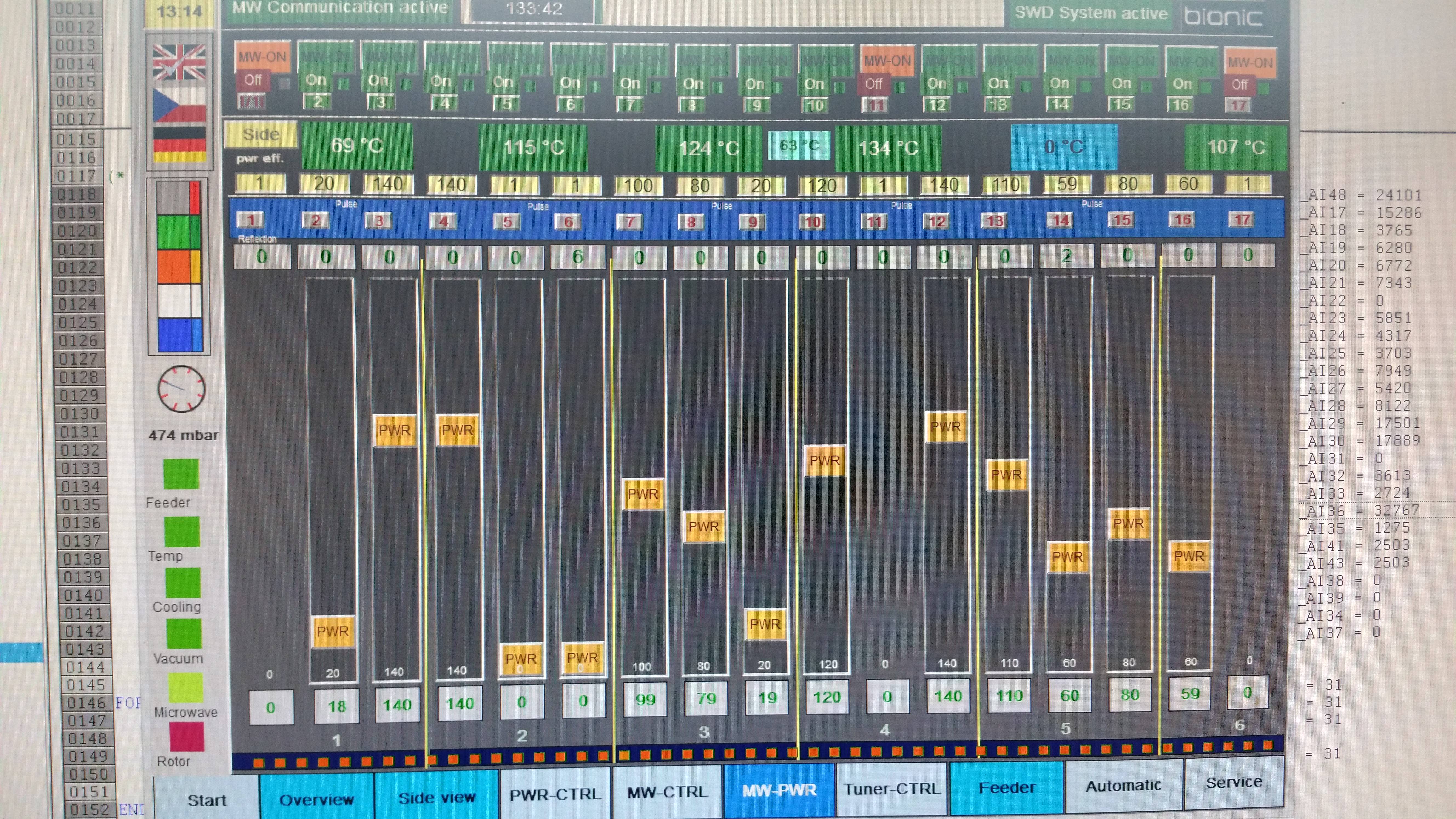Click the pressure gauge clock icon

pyautogui.click(x=181, y=389)
